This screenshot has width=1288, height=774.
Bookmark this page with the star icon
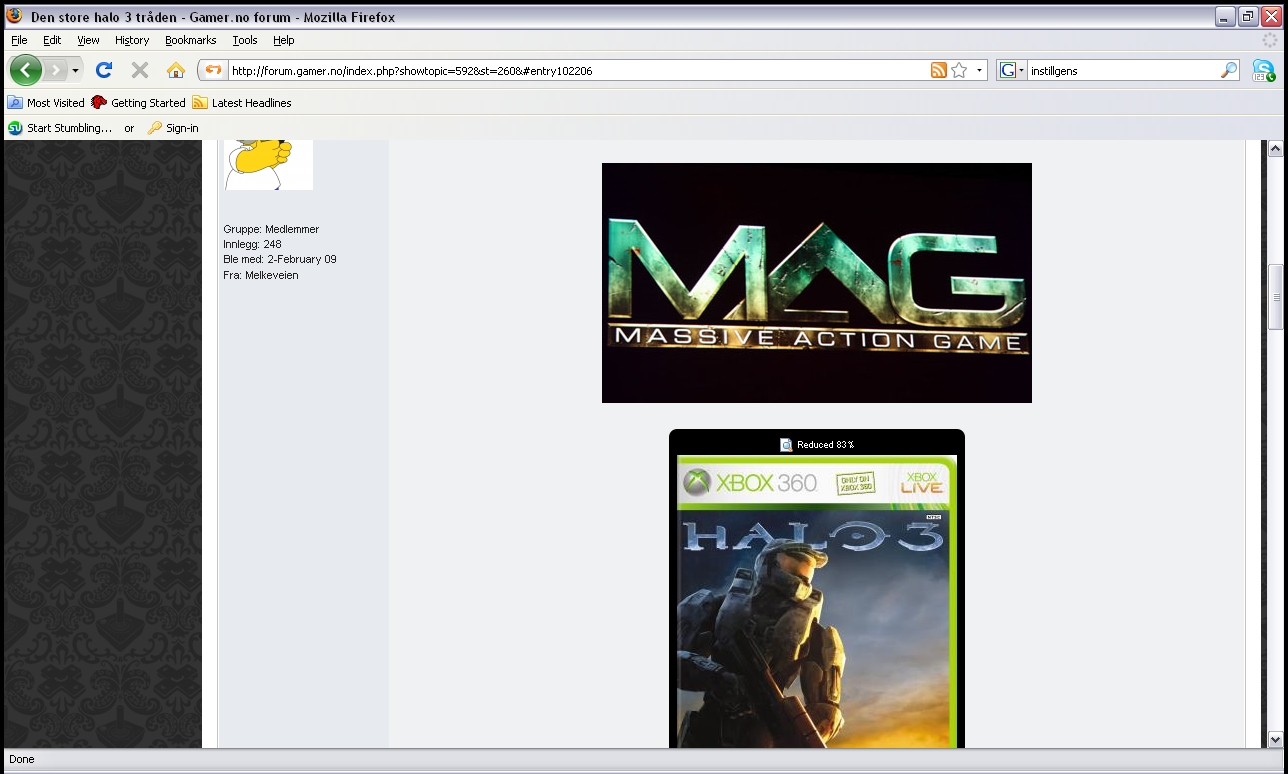(959, 70)
